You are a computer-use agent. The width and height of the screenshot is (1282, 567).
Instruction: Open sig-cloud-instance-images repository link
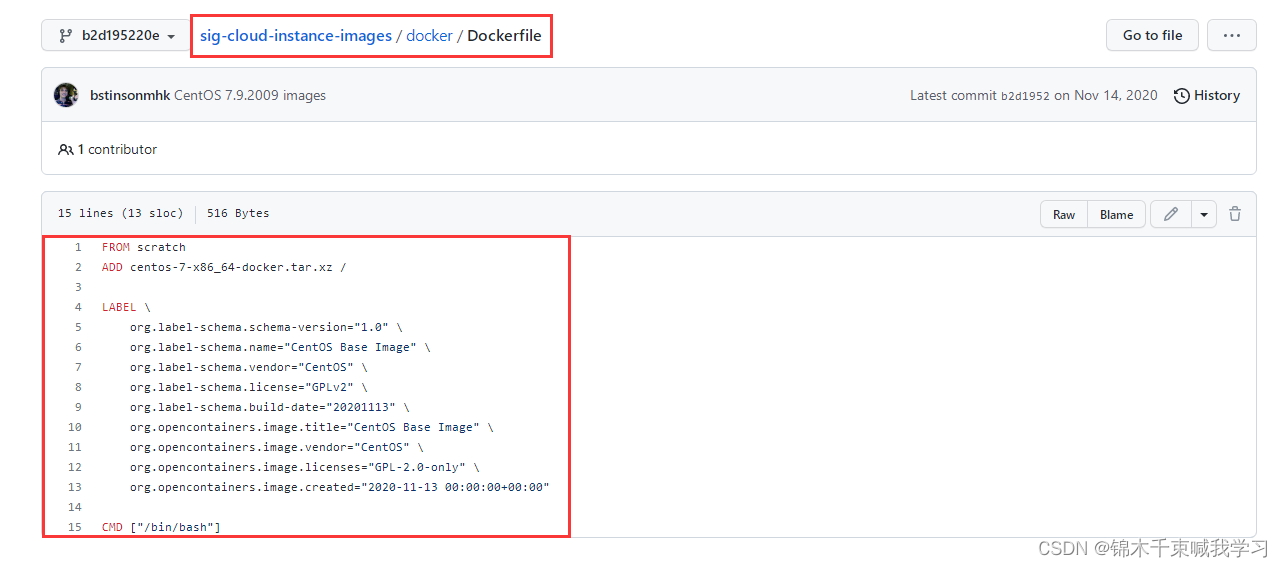point(296,35)
